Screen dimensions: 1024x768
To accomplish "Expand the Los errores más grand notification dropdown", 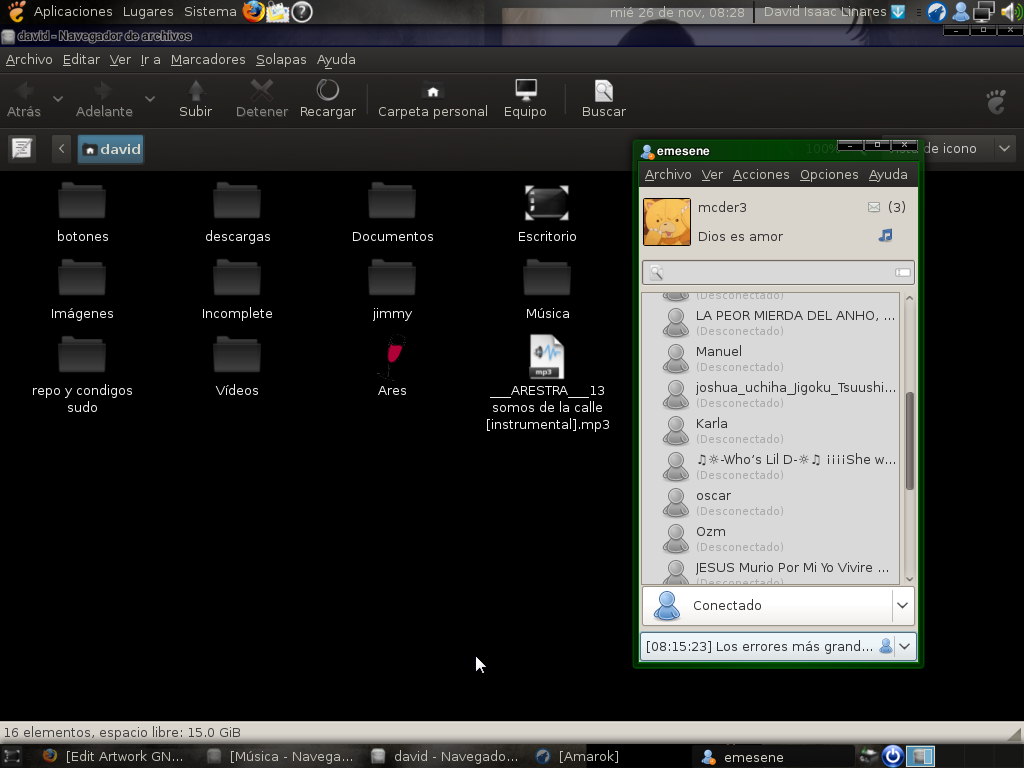I will pyautogui.click(x=904, y=647).
